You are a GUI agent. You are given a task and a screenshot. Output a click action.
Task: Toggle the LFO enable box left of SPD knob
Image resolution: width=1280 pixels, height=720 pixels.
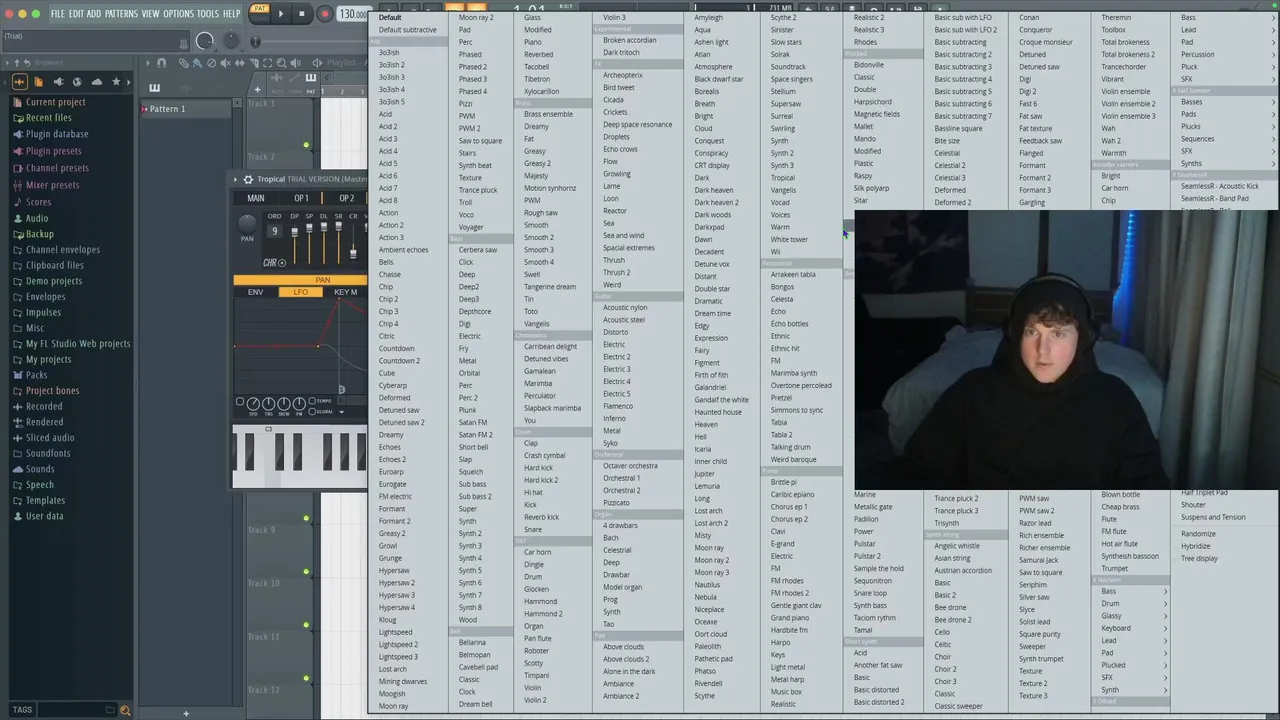(x=240, y=402)
